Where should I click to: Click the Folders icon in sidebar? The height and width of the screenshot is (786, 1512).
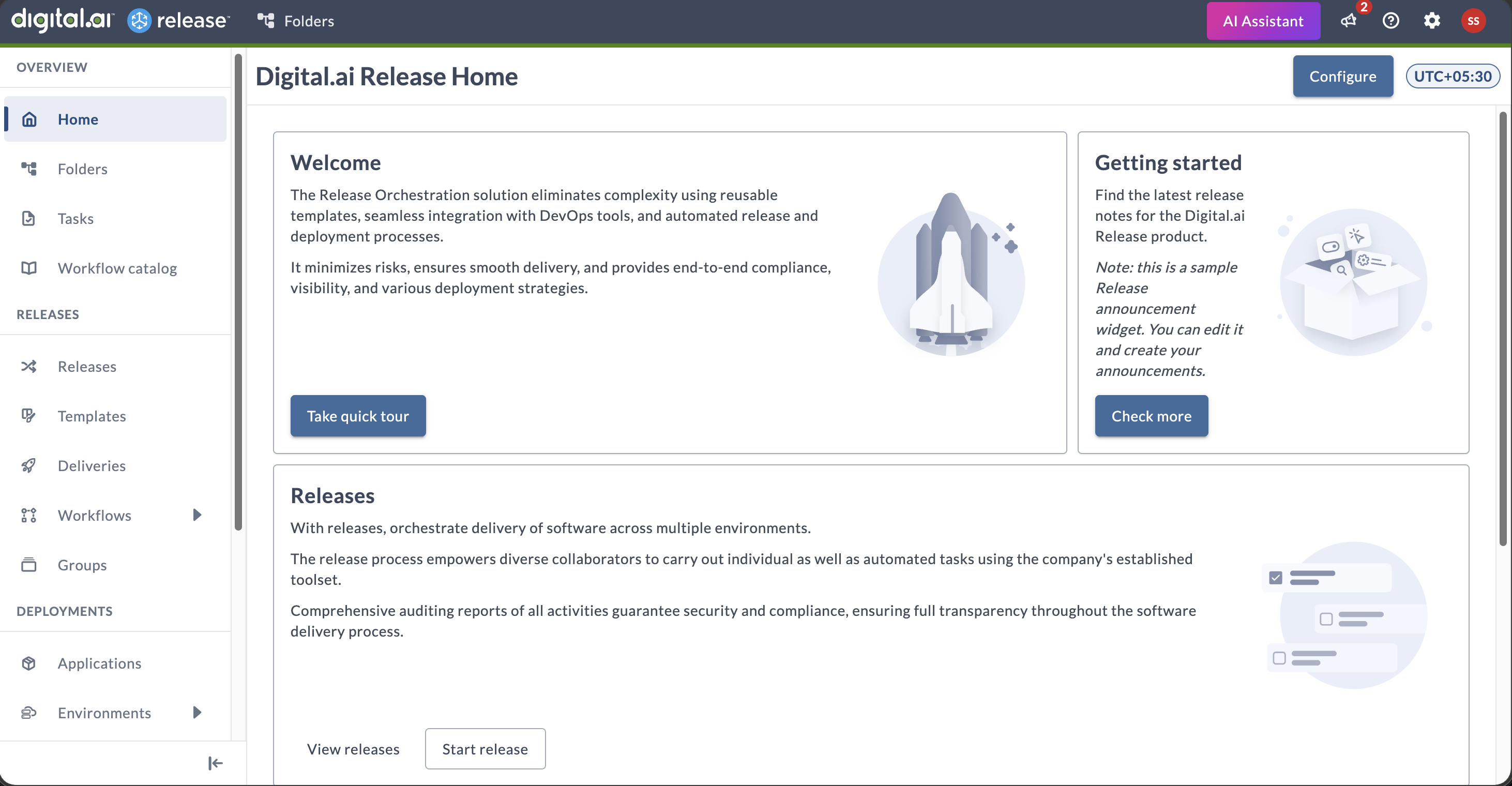pos(29,169)
